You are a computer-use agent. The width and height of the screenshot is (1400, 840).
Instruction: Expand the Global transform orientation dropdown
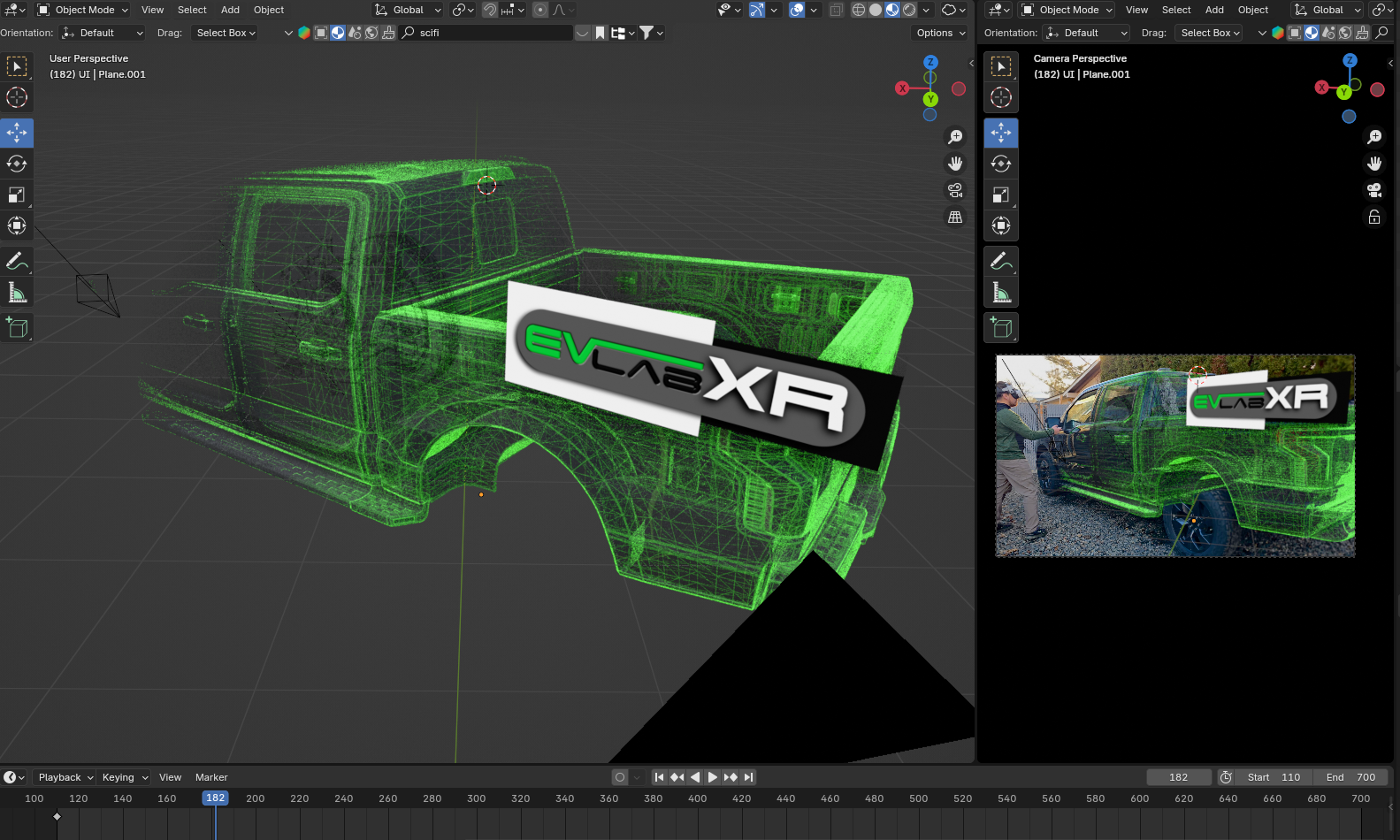[408, 10]
